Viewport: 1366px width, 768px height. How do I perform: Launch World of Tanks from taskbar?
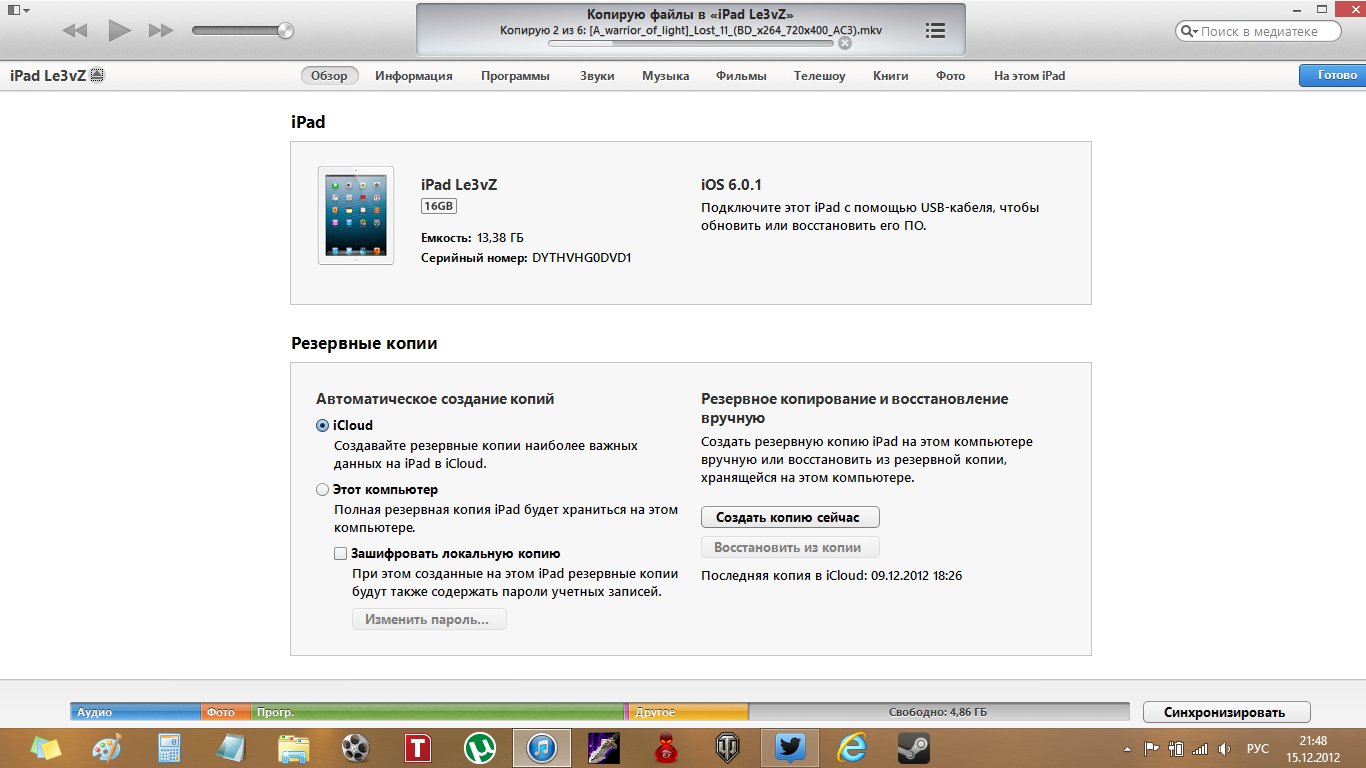pyautogui.click(x=727, y=748)
